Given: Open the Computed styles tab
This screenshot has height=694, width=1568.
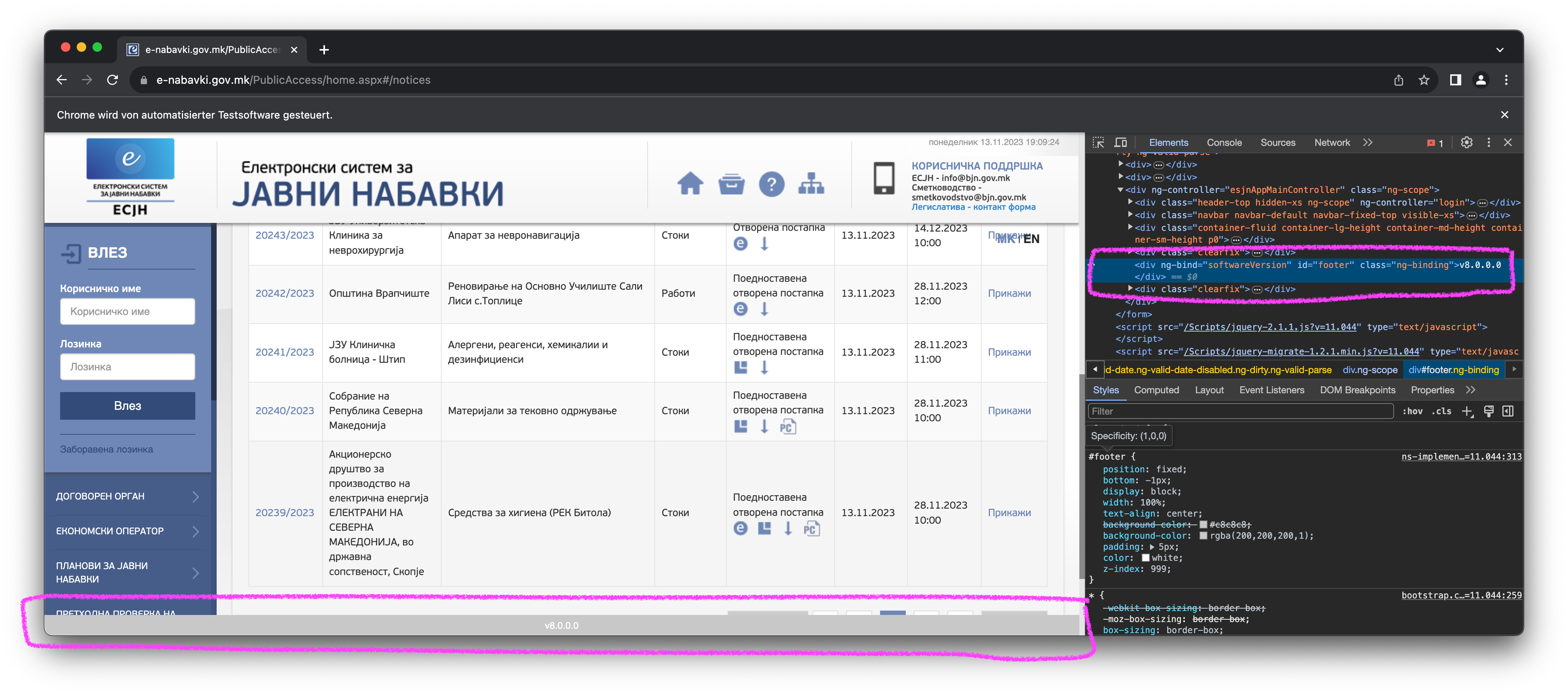Looking at the screenshot, I should pos(1156,390).
